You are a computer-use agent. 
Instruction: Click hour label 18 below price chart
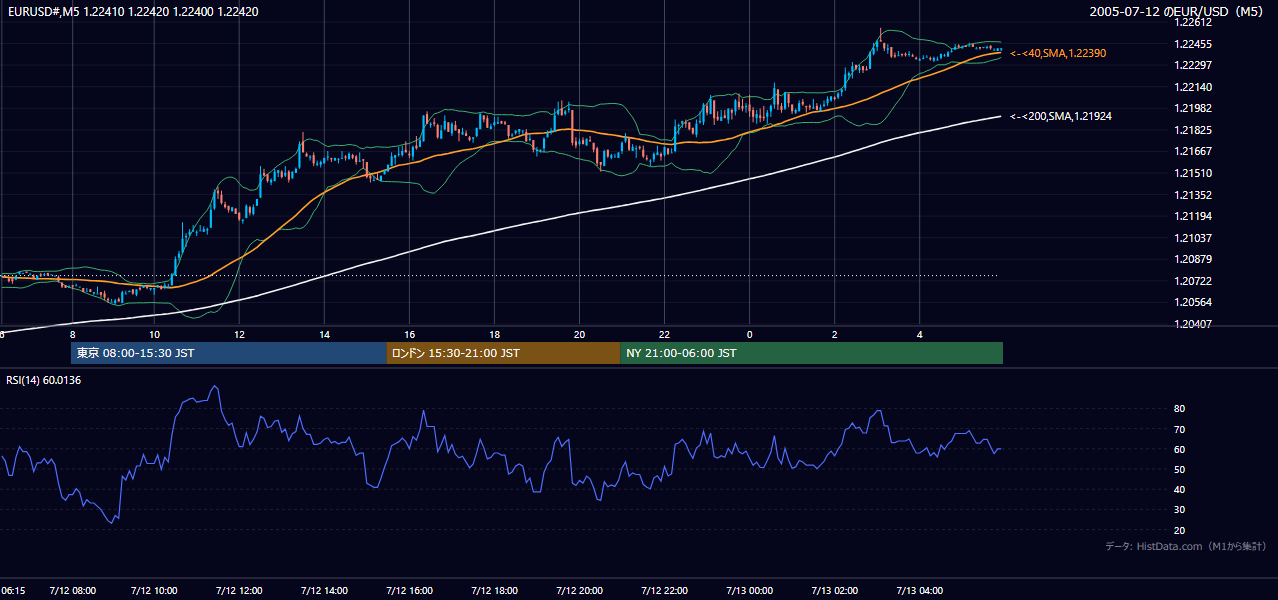click(x=495, y=334)
